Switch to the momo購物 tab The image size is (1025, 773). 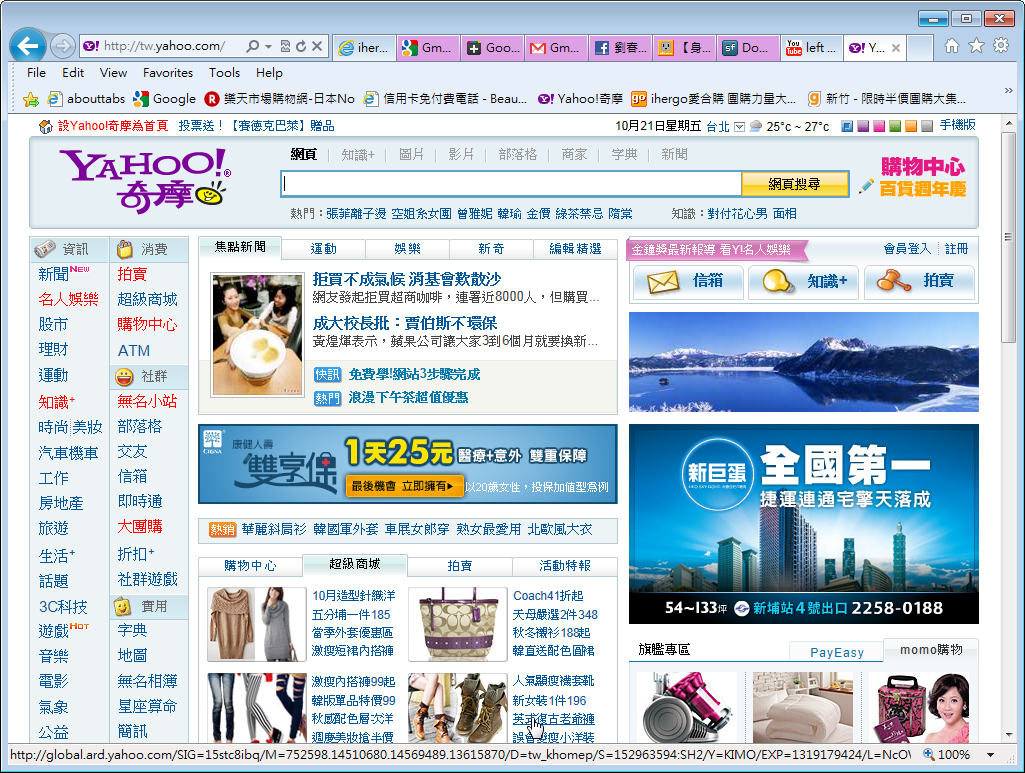coord(931,650)
